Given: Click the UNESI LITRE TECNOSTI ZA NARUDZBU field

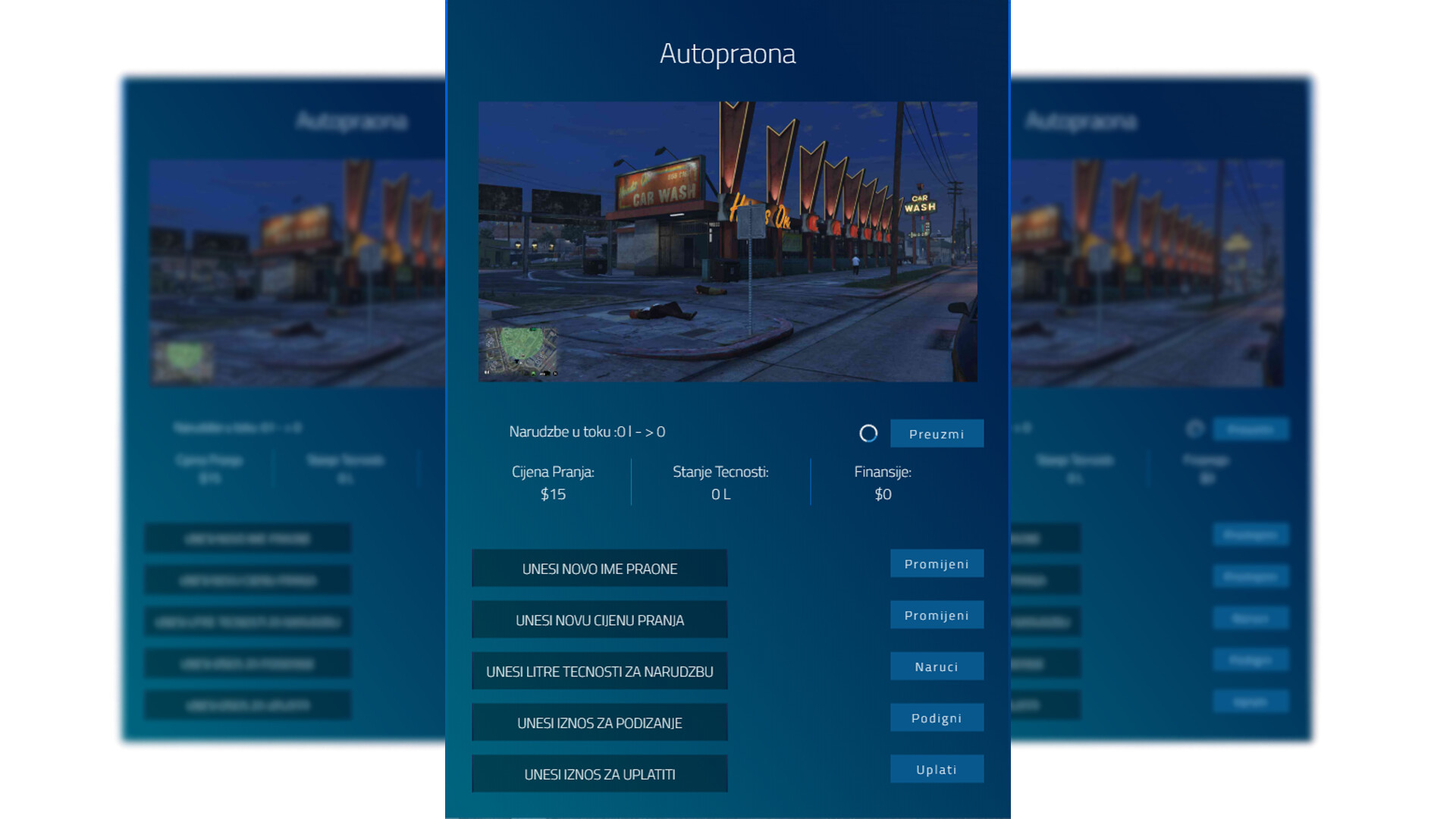Looking at the screenshot, I should point(599,672).
